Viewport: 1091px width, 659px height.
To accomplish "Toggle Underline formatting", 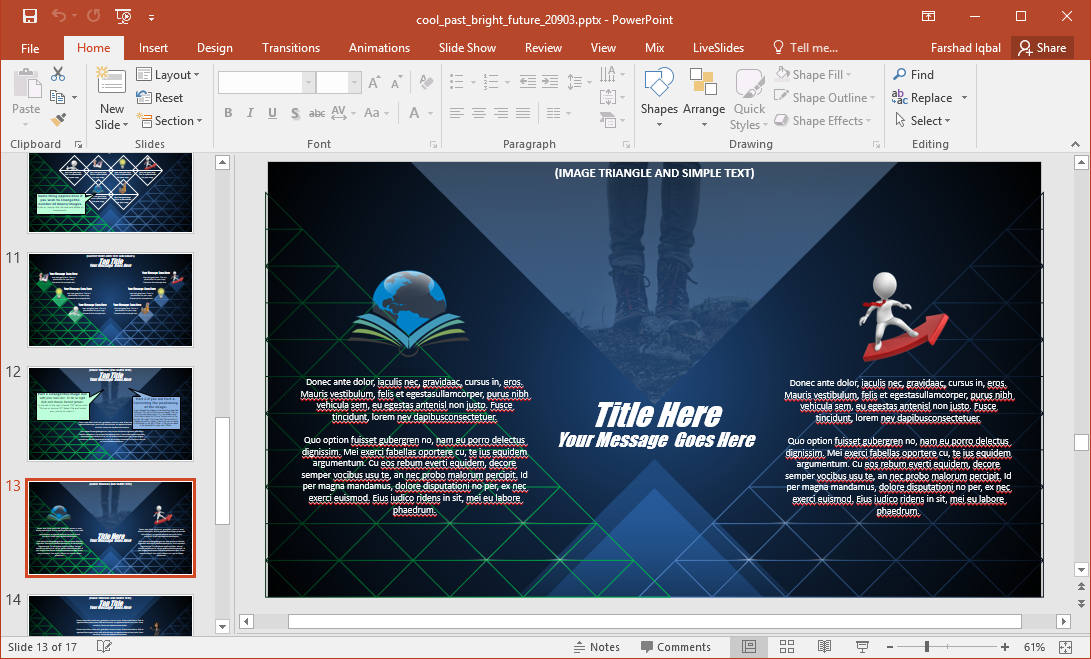I will pyautogui.click(x=272, y=113).
